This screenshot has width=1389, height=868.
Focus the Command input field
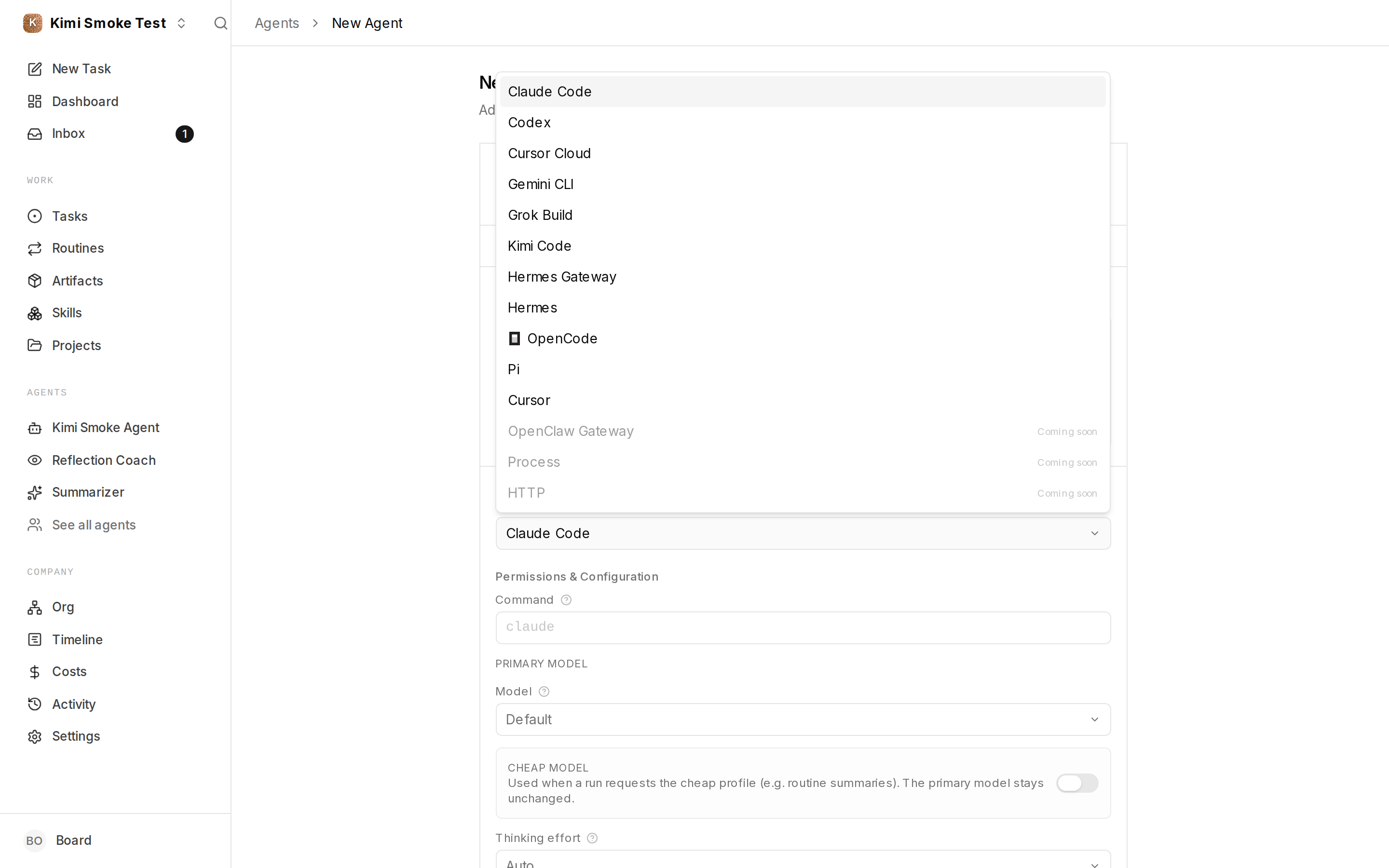(x=803, y=627)
